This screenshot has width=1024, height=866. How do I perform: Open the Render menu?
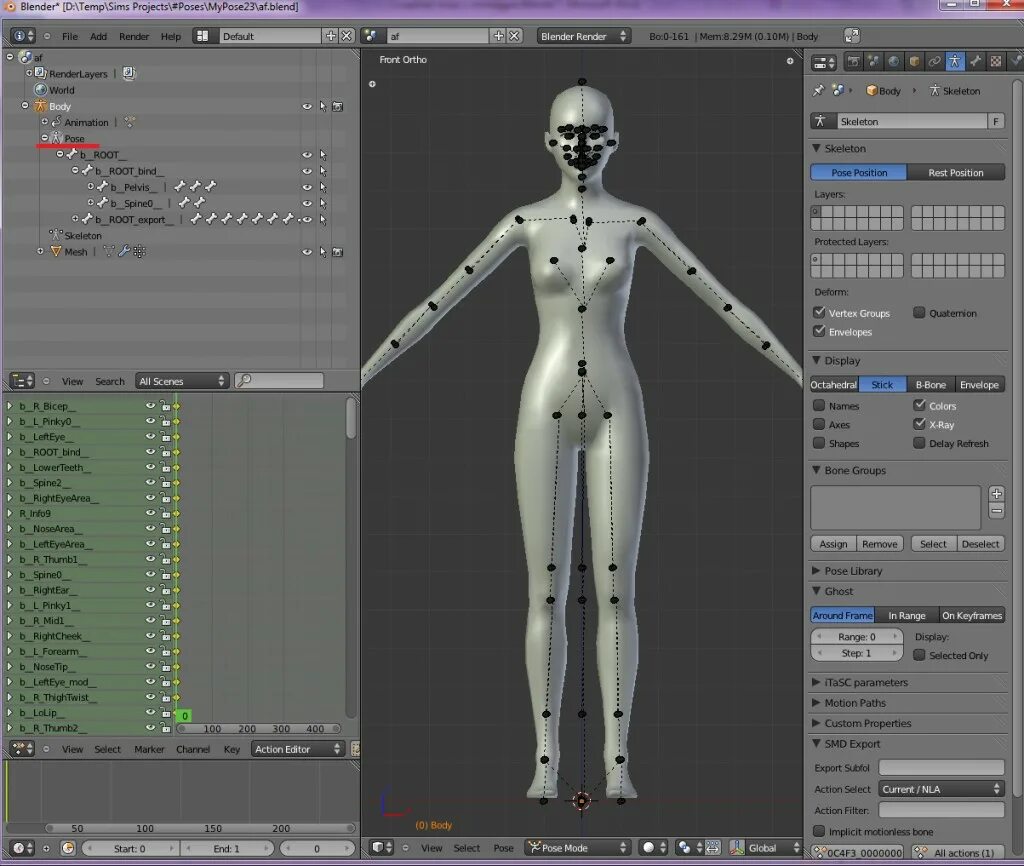point(134,36)
